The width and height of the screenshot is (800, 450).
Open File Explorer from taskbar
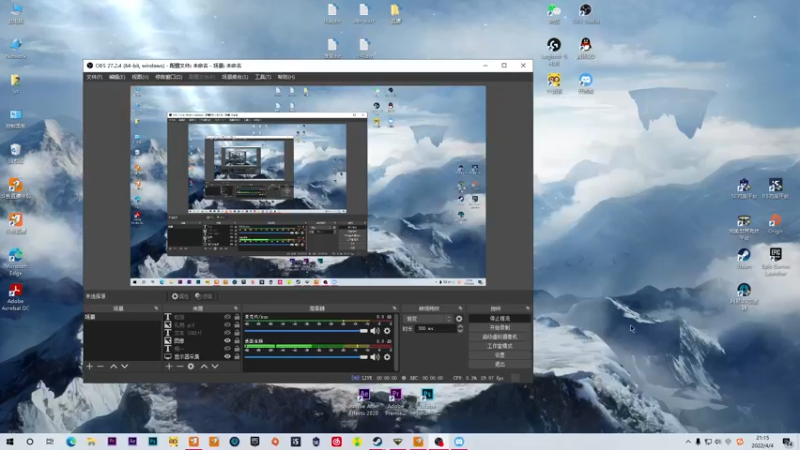point(91,441)
